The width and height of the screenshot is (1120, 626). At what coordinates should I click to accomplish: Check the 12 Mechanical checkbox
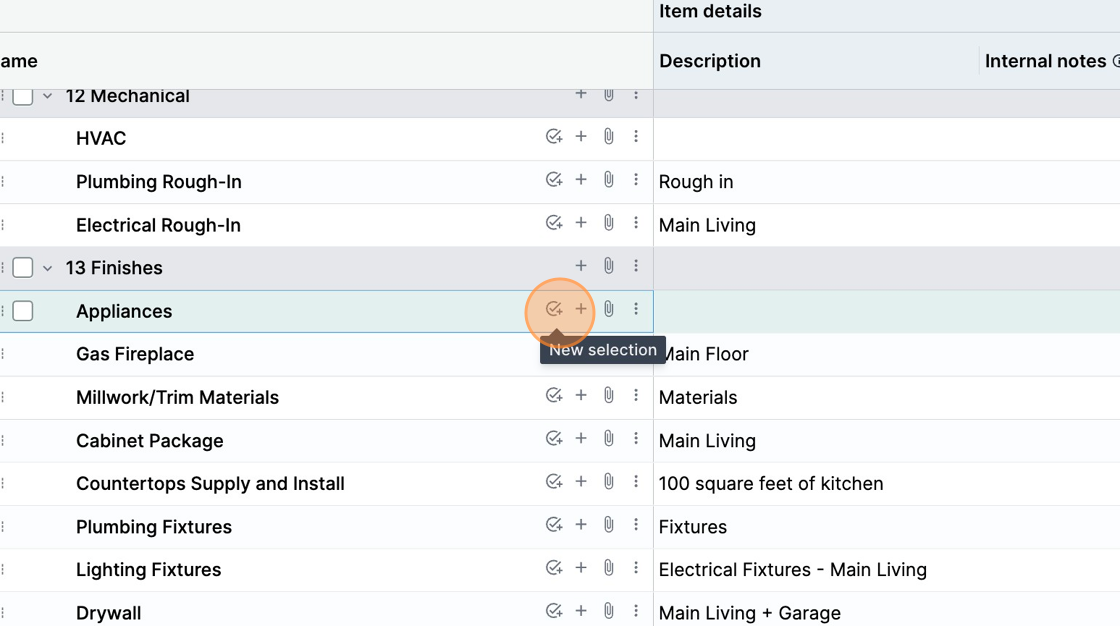pyautogui.click(x=22, y=95)
